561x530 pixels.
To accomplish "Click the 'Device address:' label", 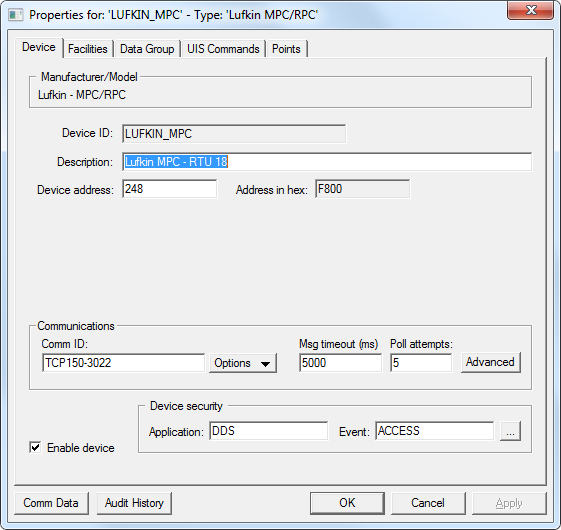I will click(75, 190).
